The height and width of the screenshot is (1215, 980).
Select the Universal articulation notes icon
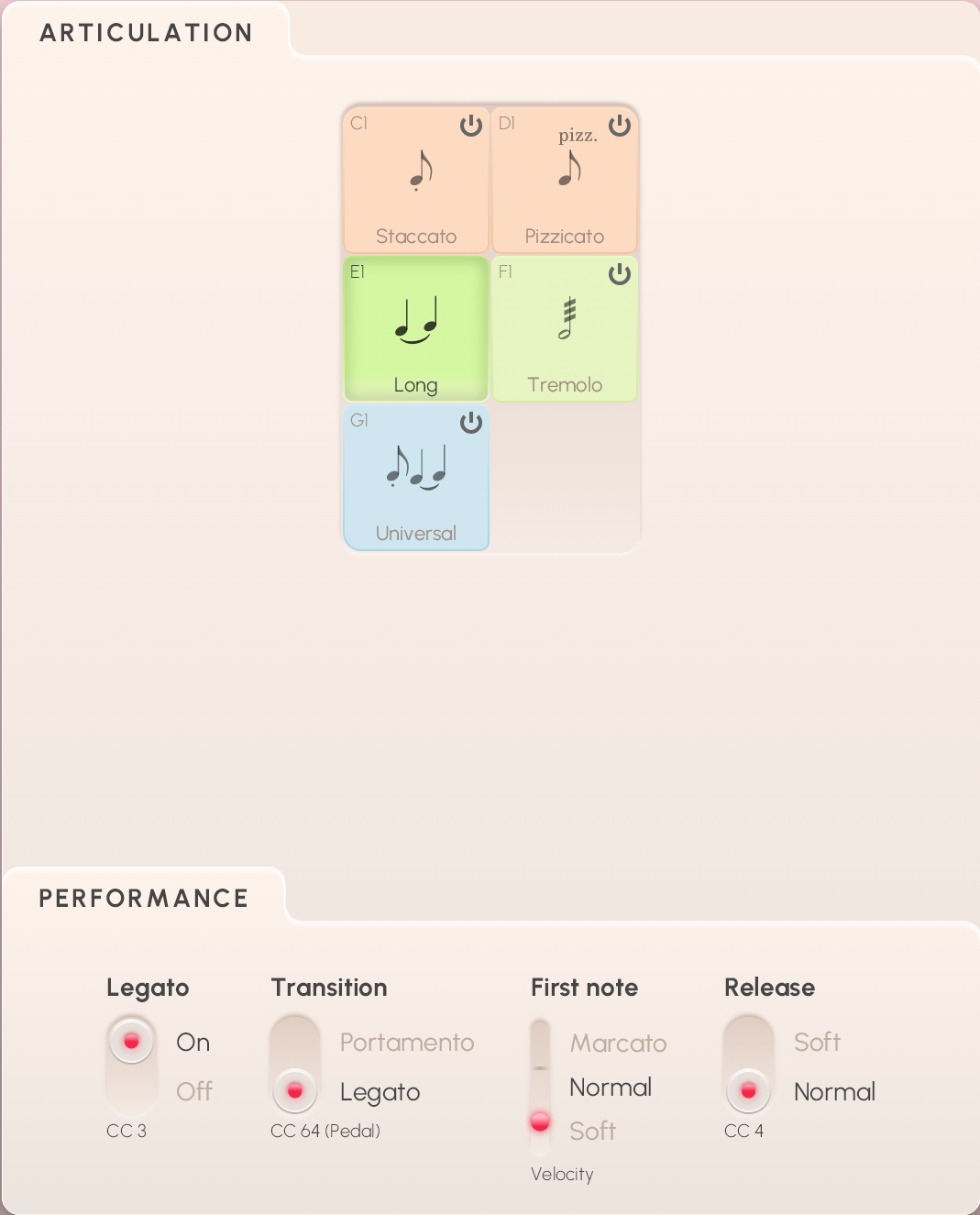pyautogui.click(x=417, y=467)
